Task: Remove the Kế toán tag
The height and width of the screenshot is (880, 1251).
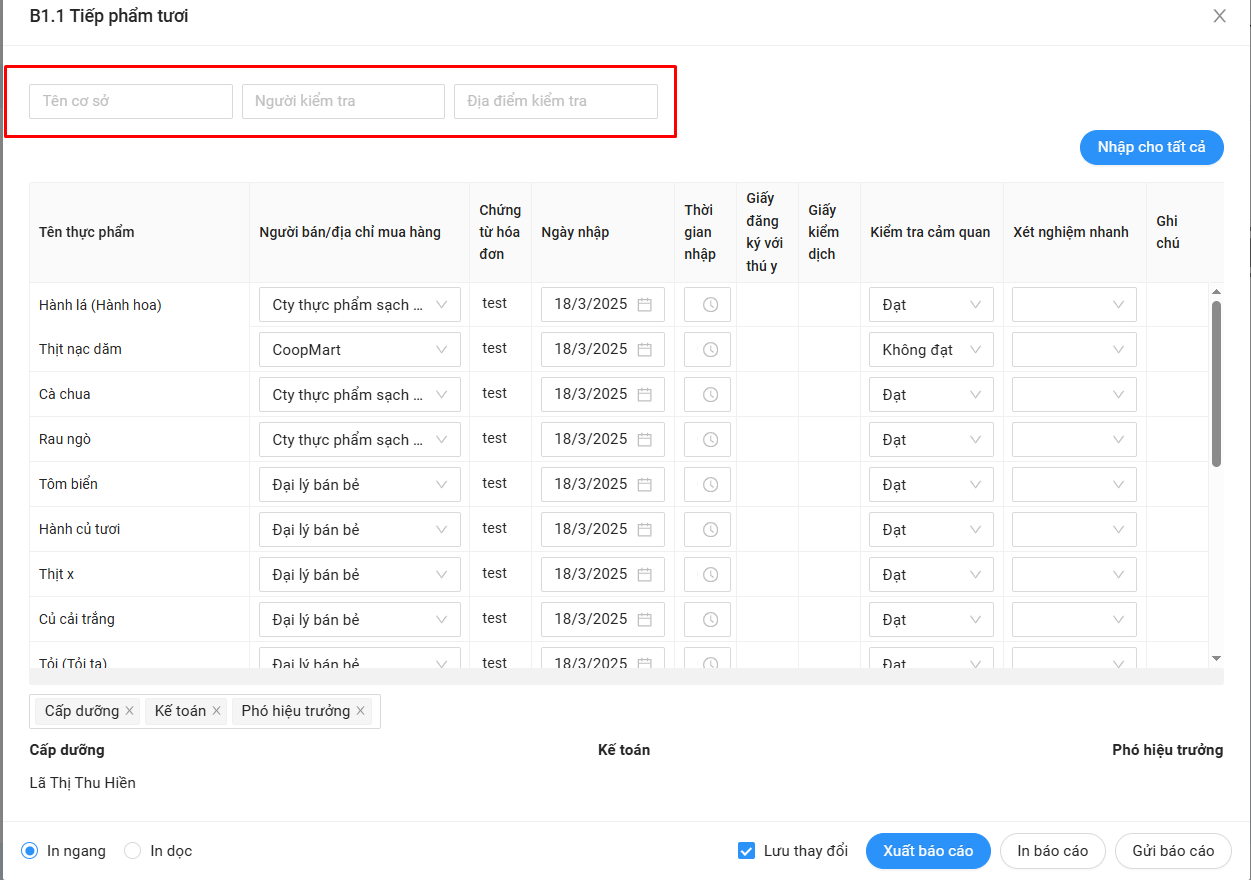Action: point(216,711)
